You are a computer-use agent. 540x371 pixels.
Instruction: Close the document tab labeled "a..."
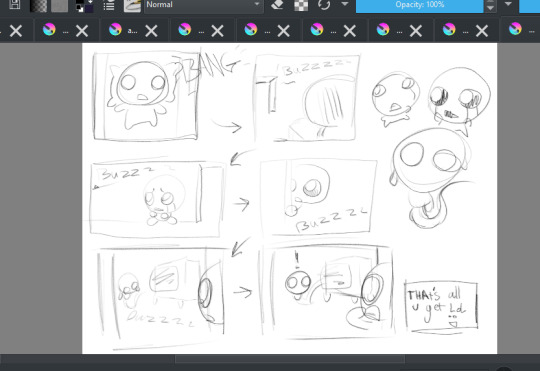151,31
